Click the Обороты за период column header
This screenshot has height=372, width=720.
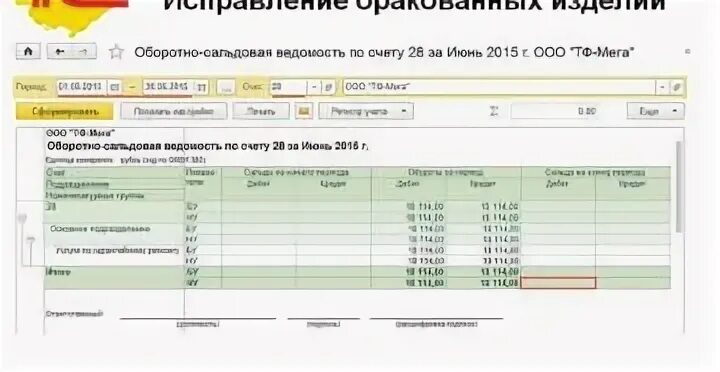[446, 172]
